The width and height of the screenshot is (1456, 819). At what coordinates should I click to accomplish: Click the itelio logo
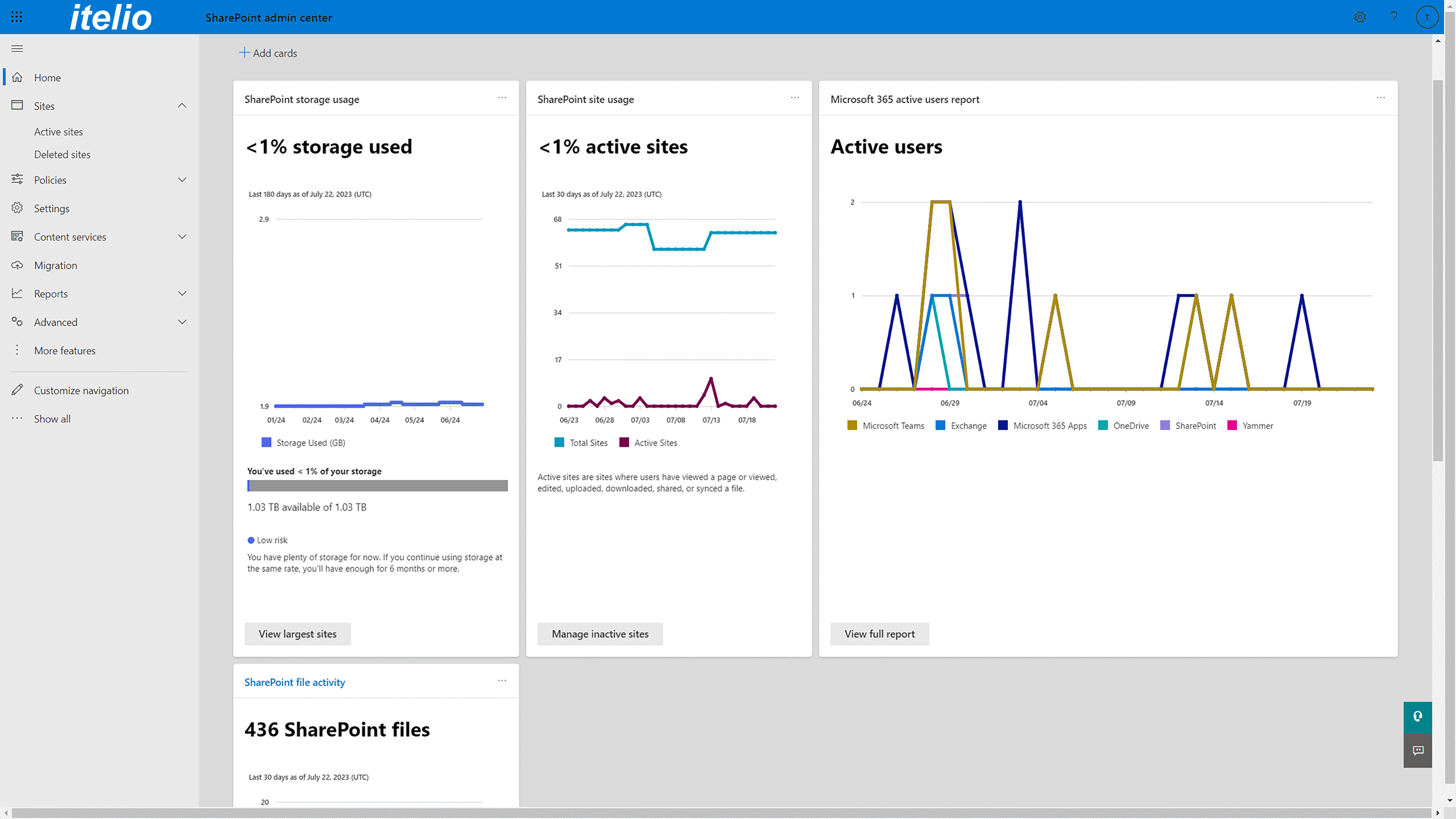point(111,17)
